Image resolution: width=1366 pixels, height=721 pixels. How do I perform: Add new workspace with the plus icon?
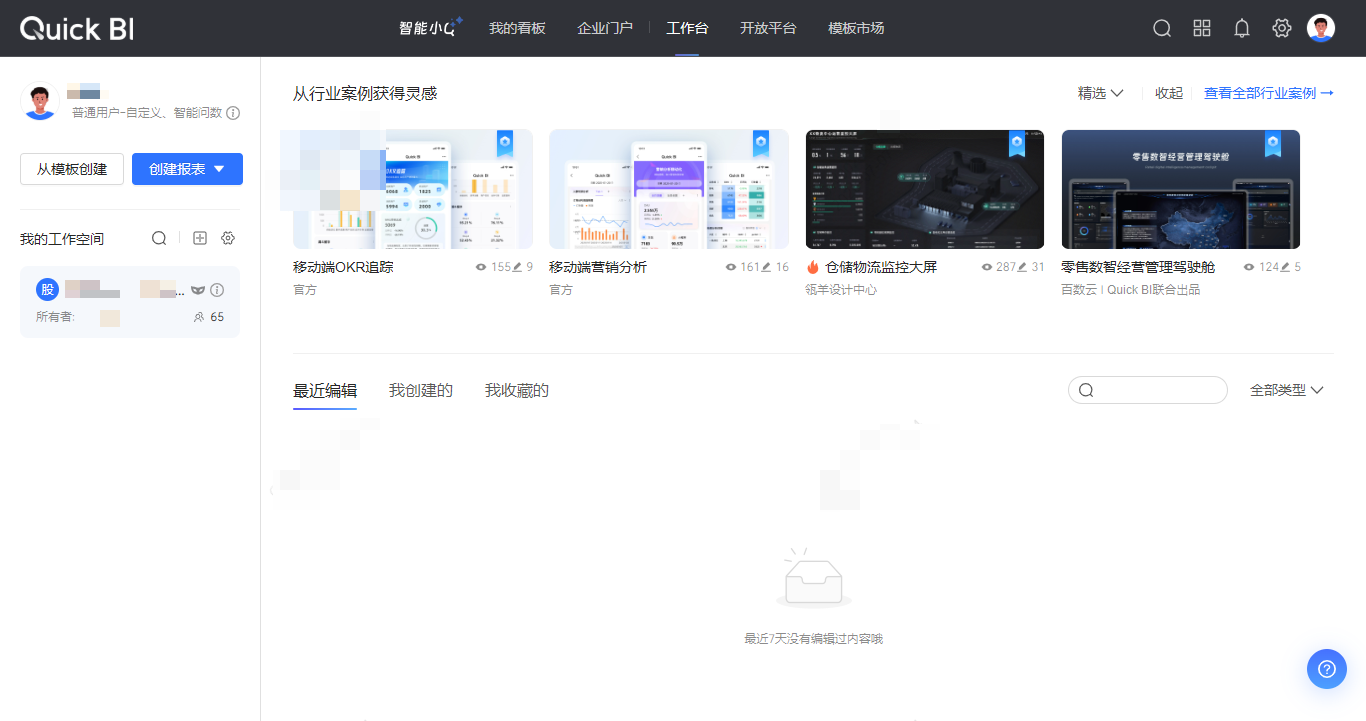point(200,238)
